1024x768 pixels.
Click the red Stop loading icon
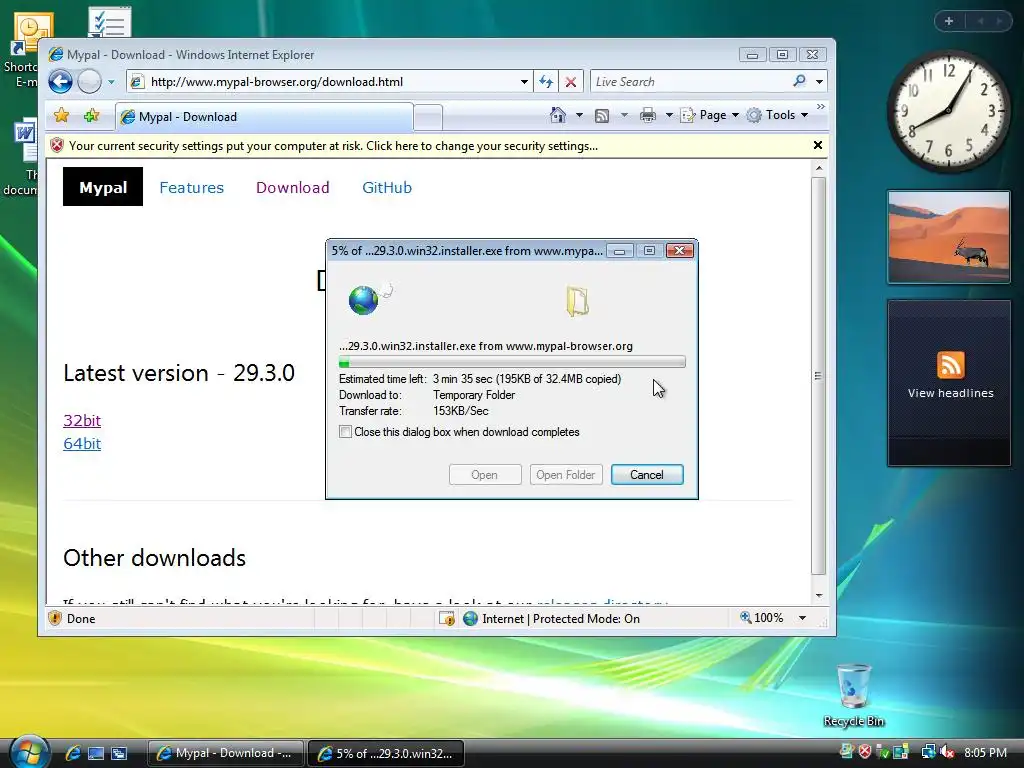(x=571, y=82)
